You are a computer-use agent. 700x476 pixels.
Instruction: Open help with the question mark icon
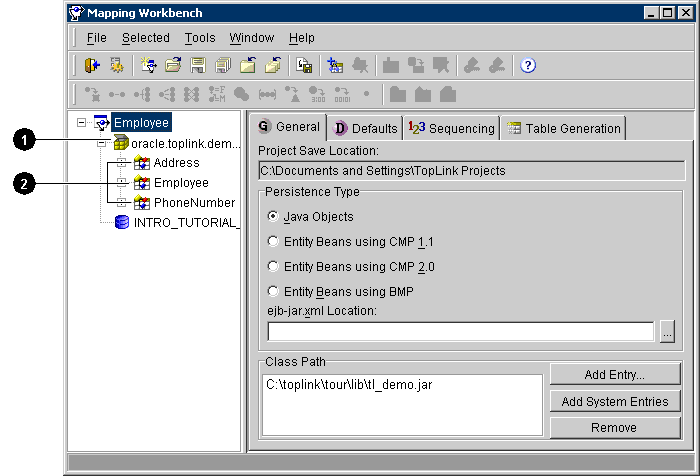click(x=528, y=66)
